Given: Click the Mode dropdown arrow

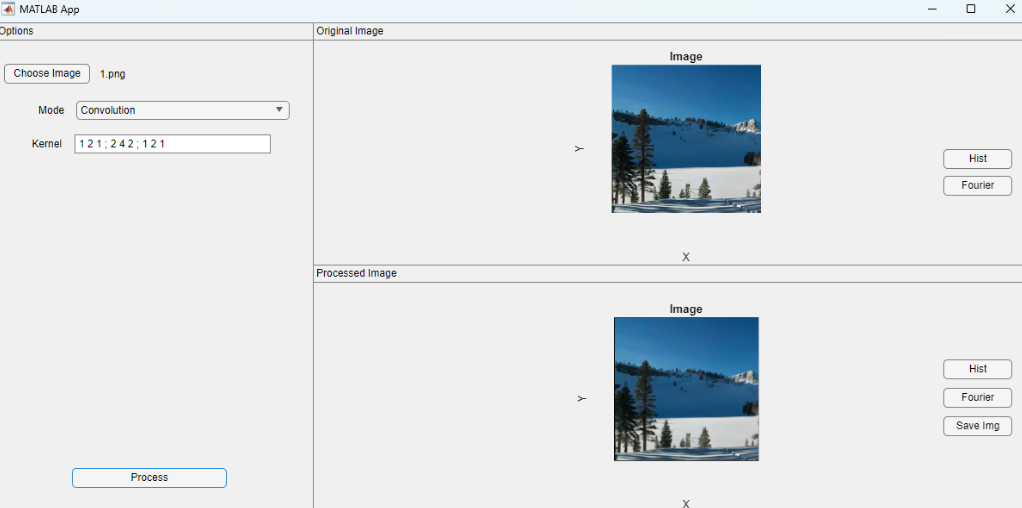Looking at the screenshot, I should pos(280,110).
